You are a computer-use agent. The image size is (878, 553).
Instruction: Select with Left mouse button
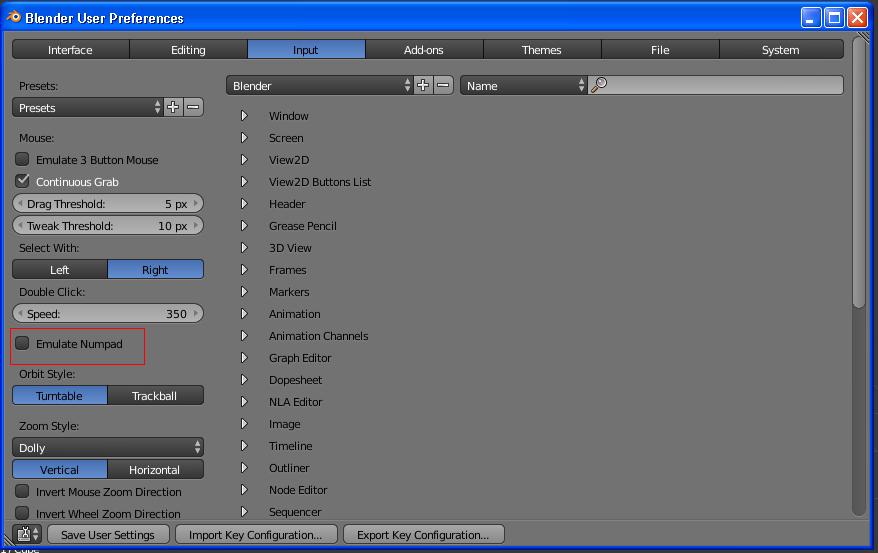[x=60, y=269]
